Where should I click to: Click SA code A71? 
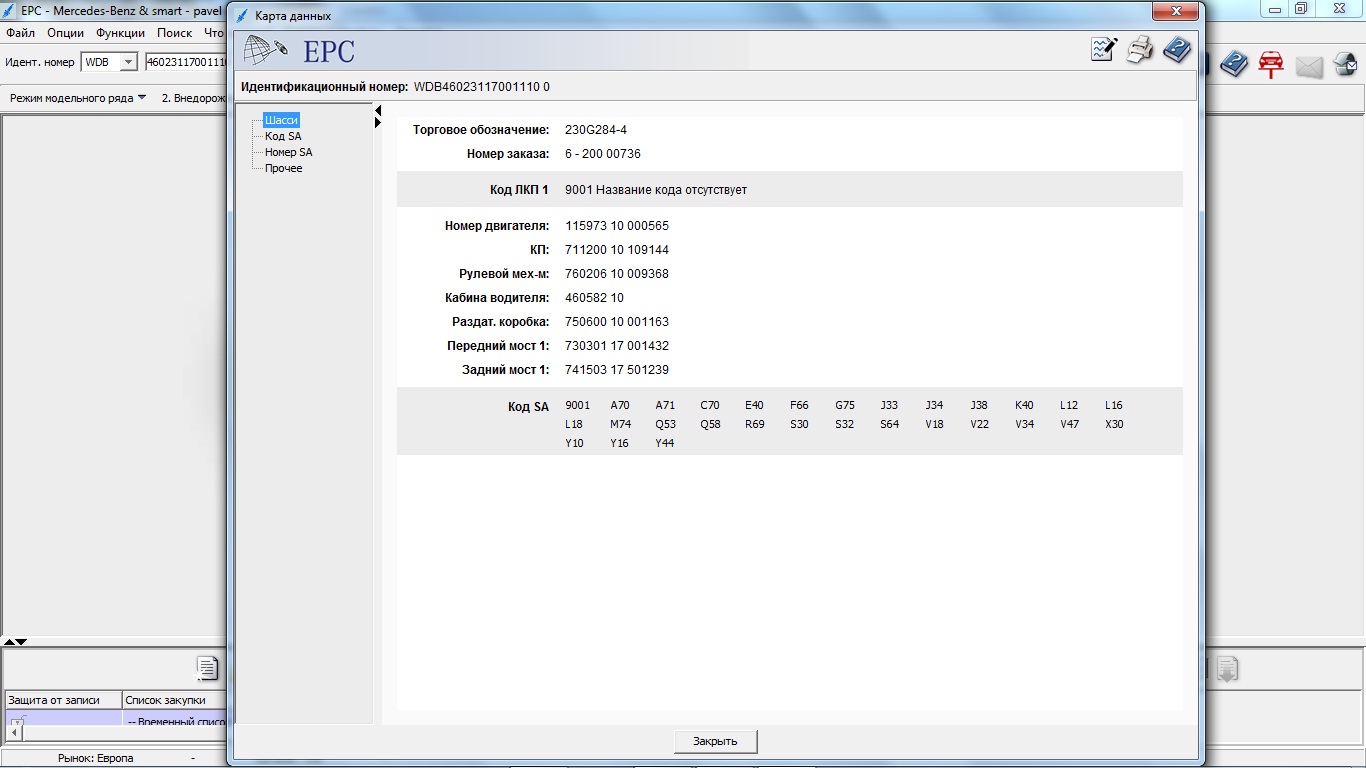tap(665, 405)
